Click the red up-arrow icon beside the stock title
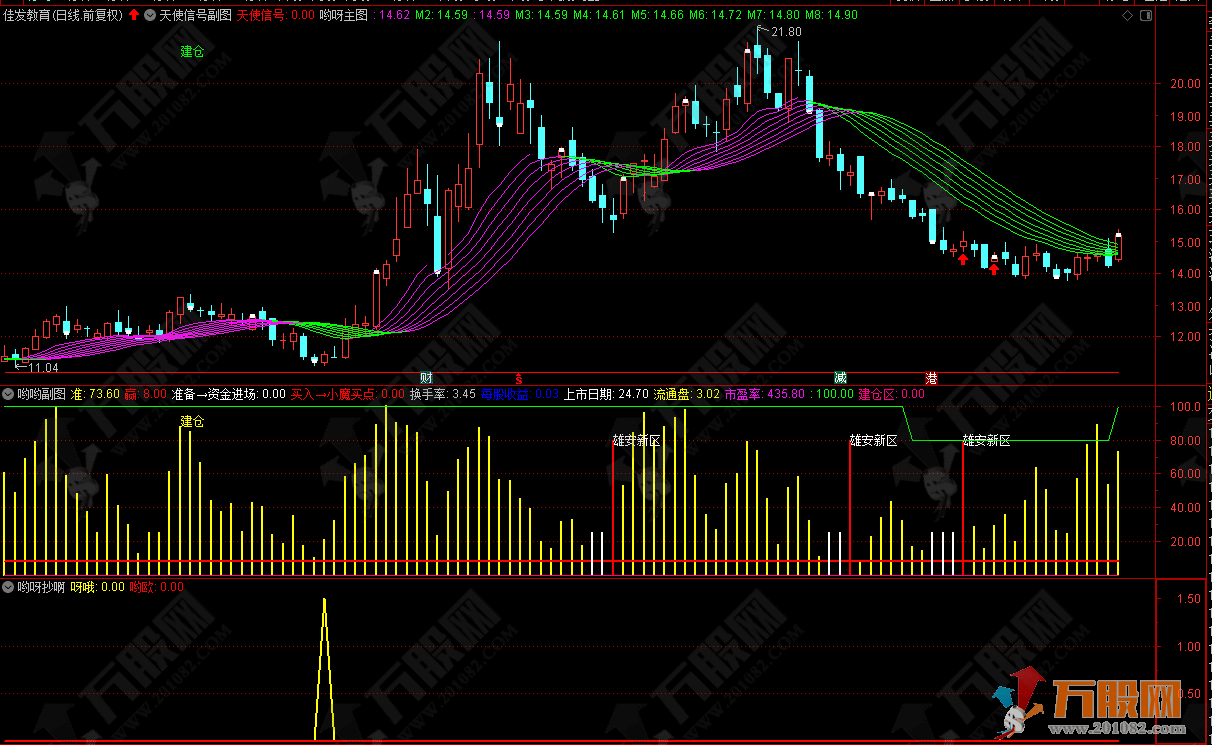Screen dimensions: 1212x745 click(x=134, y=15)
